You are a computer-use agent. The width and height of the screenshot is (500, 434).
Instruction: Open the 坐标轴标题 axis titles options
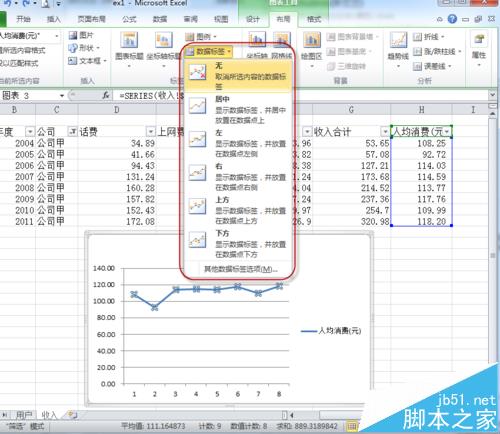pos(163,49)
